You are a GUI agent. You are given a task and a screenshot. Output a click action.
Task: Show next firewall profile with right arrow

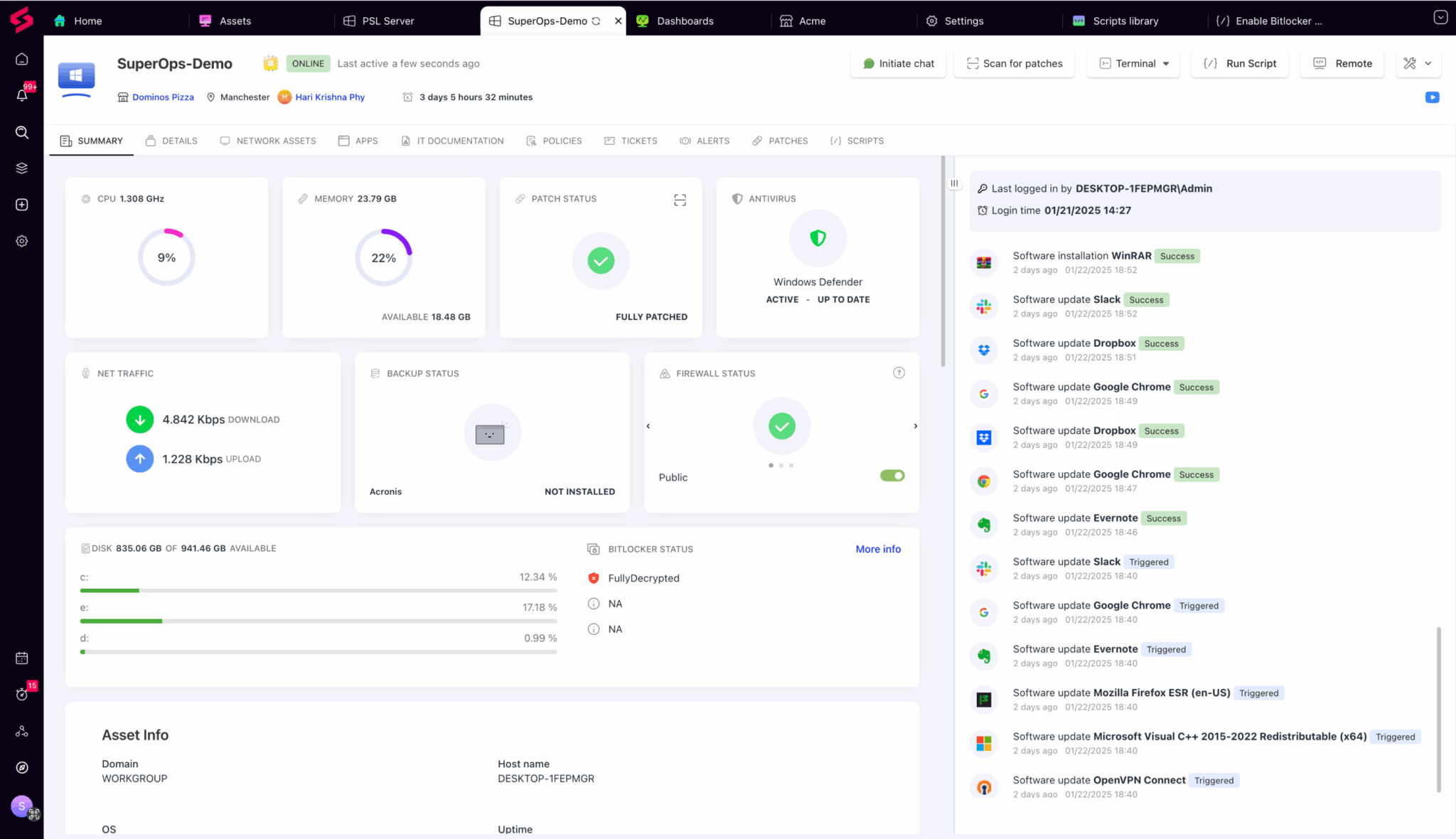point(915,426)
